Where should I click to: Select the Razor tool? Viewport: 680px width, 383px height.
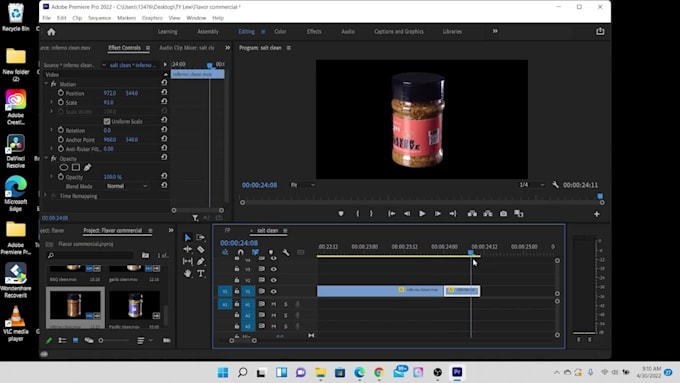pos(200,249)
